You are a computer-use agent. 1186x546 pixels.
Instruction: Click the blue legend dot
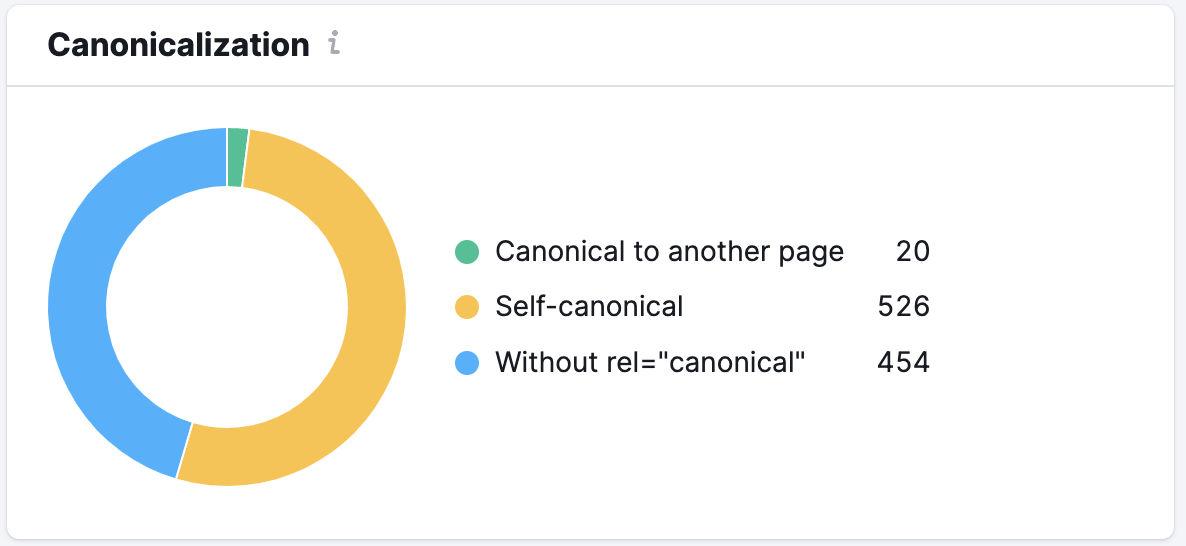click(x=467, y=362)
